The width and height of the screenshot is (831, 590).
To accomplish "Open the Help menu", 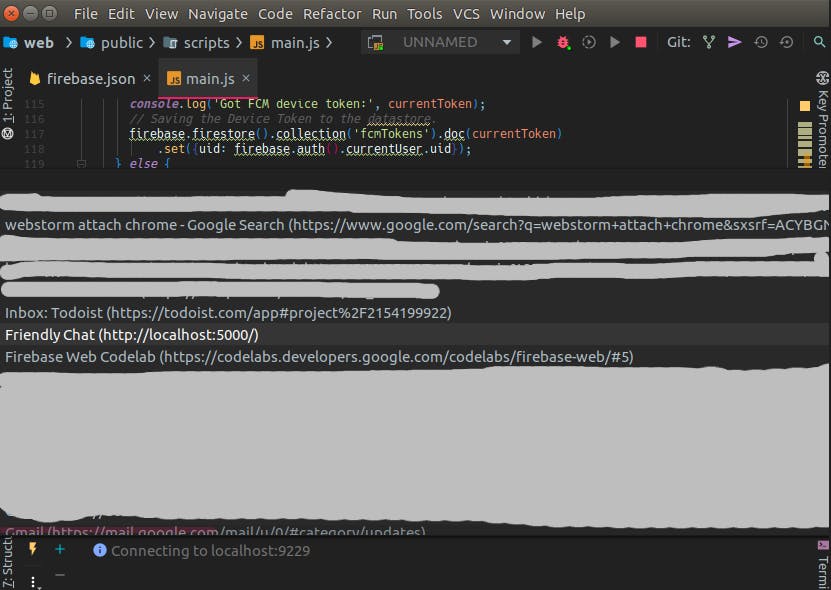I will (570, 14).
